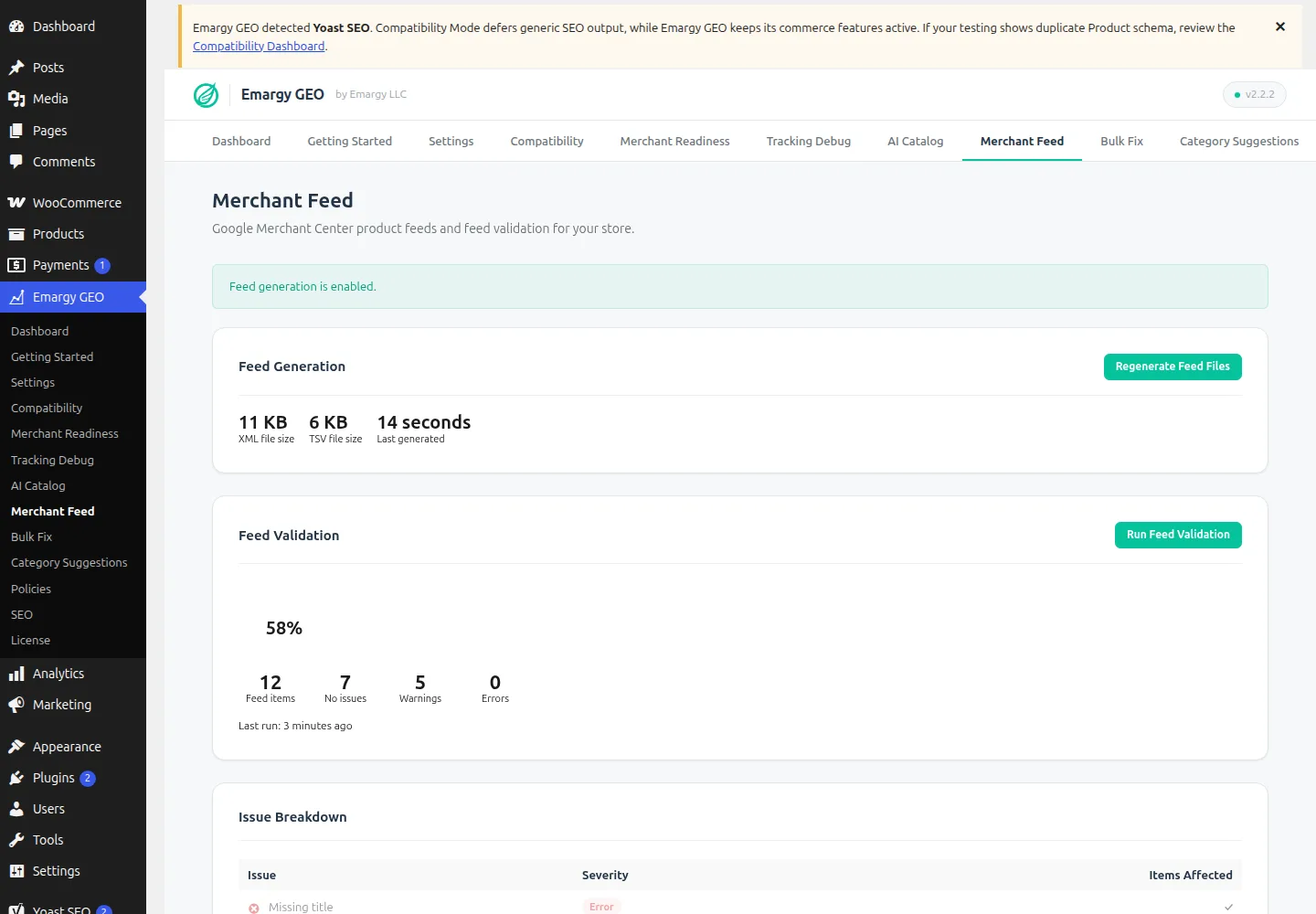Switch to the Compatibility tab
The width and height of the screenshot is (1316, 914).
(x=547, y=142)
